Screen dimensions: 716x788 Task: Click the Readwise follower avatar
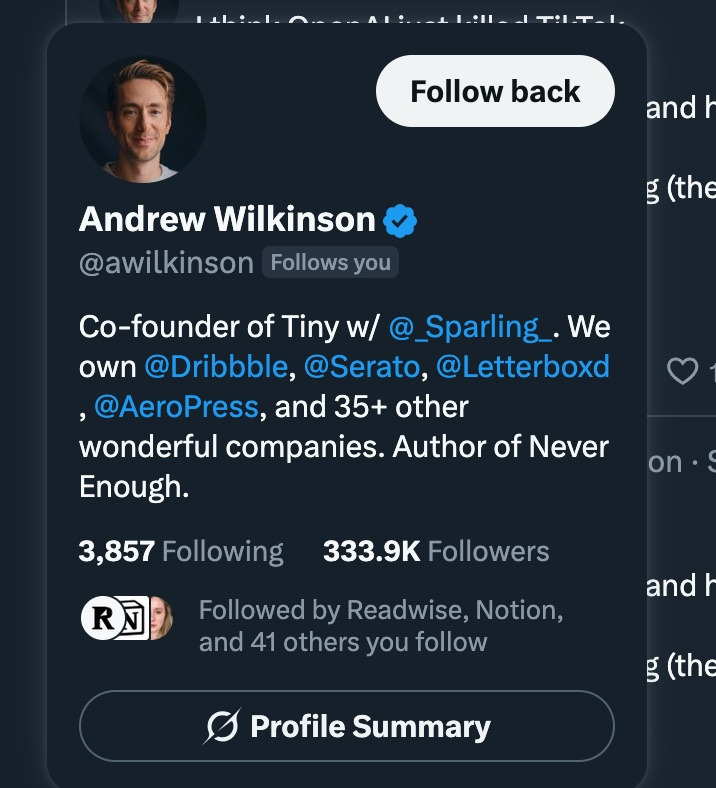click(x=102, y=618)
